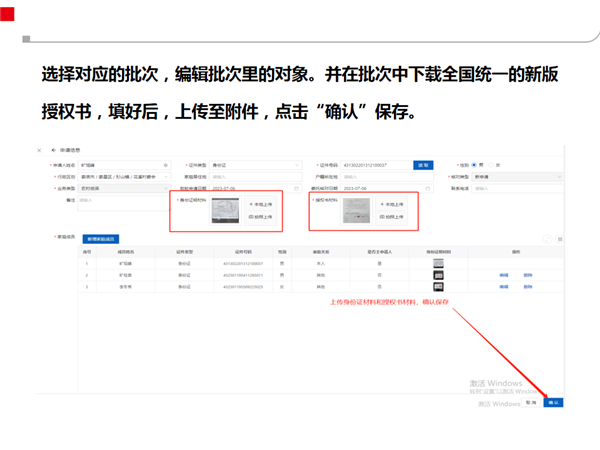
Task: Click the 取消 cancel button
Action: (x=531, y=403)
